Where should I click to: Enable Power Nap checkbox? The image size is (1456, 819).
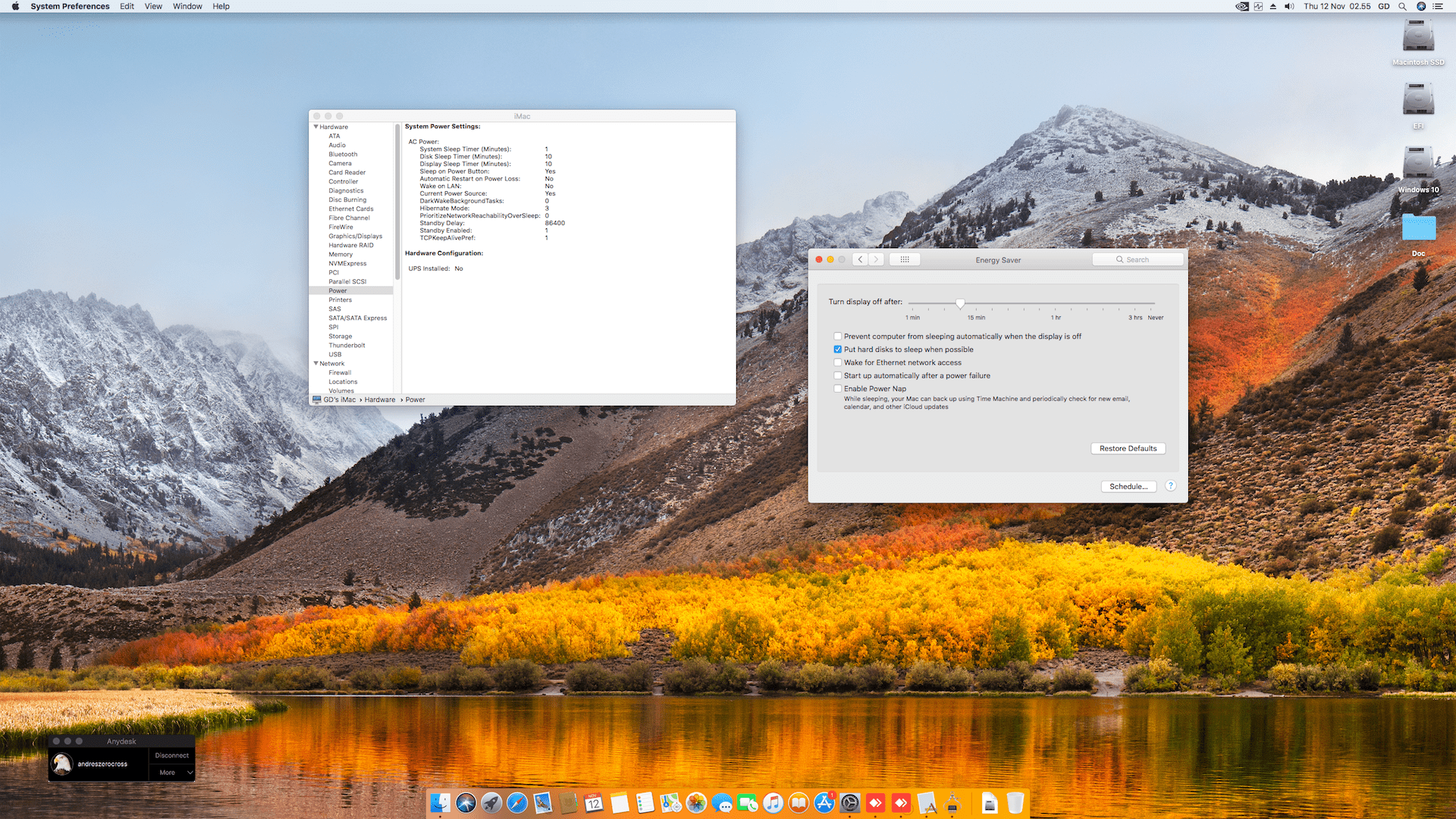[x=838, y=389]
